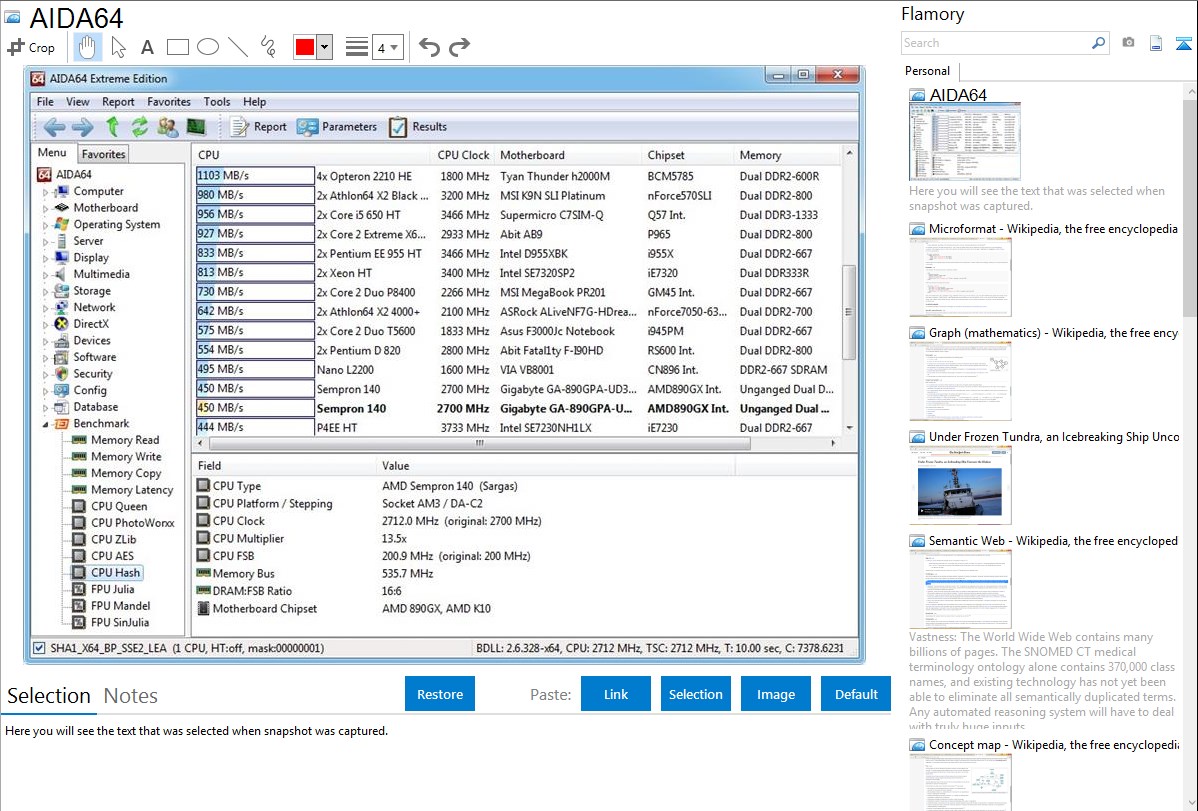Click AIDA64 green refresh icon
The height and width of the screenshot is (811, 1198).
tap(139, 127)
